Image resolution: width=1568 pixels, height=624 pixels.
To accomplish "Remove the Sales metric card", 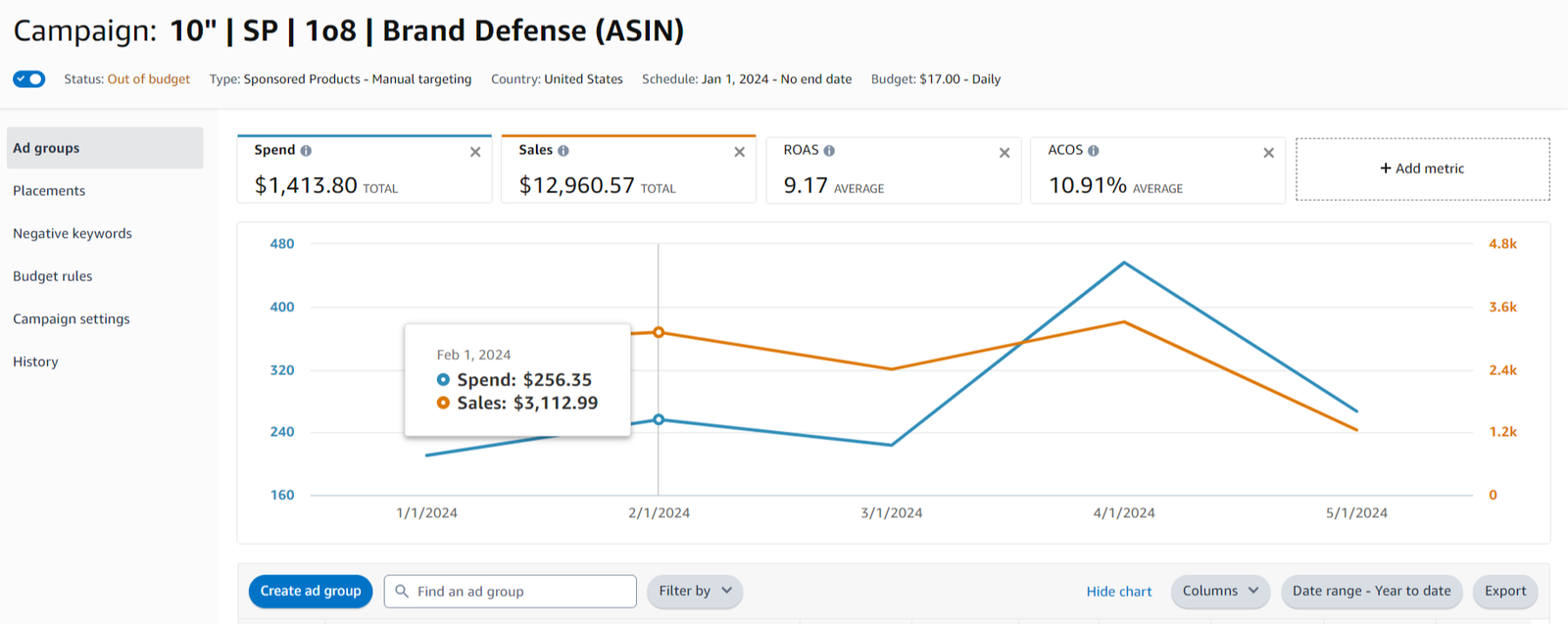I will click(x=740, y=152).
